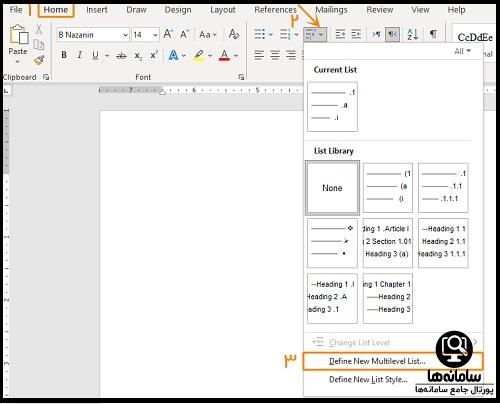The width and height of the screenshot is (500, 404).
Task: Click the Text Effects blue A icon
Action: 173,55
